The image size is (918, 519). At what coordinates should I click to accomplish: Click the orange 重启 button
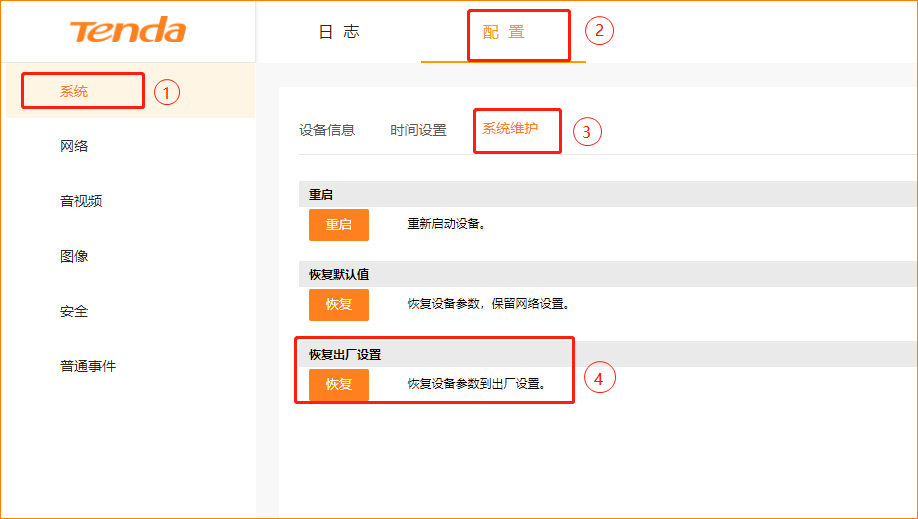point(339,225)
